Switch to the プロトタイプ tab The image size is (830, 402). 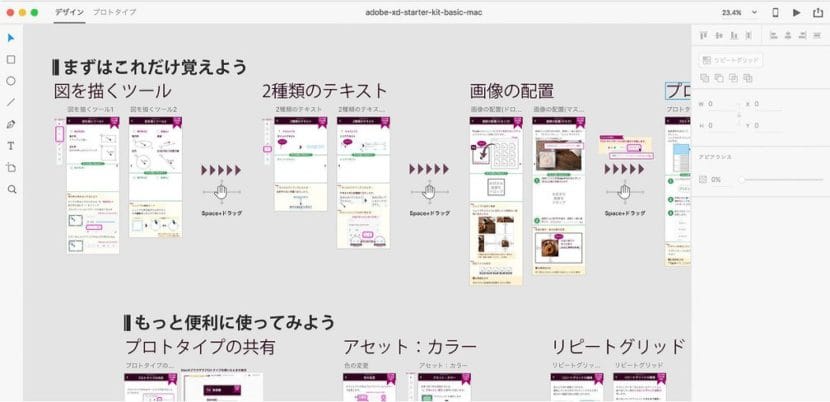[114, 12]
